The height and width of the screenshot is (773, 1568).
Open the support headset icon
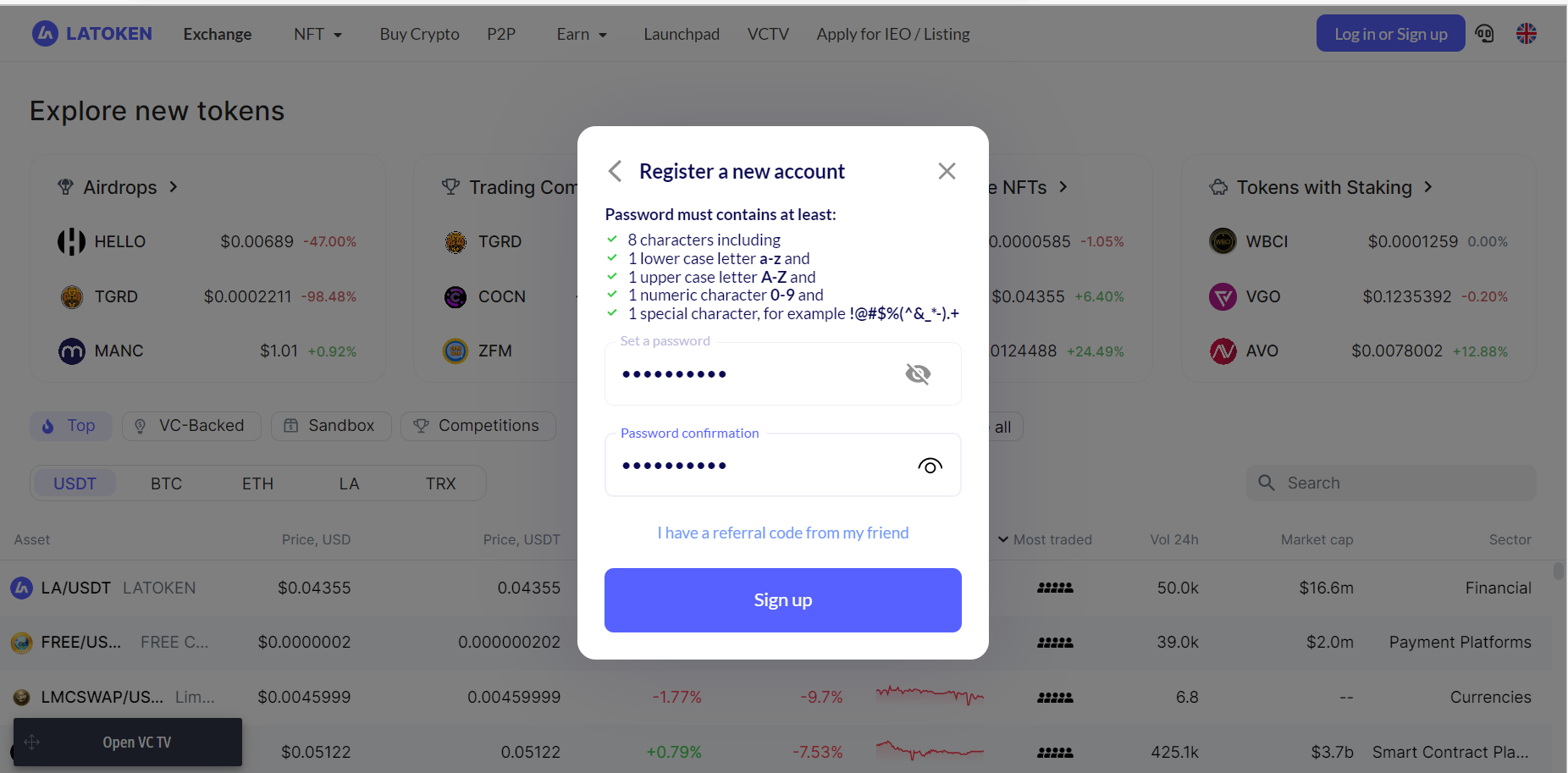[x=1484, y=34]
